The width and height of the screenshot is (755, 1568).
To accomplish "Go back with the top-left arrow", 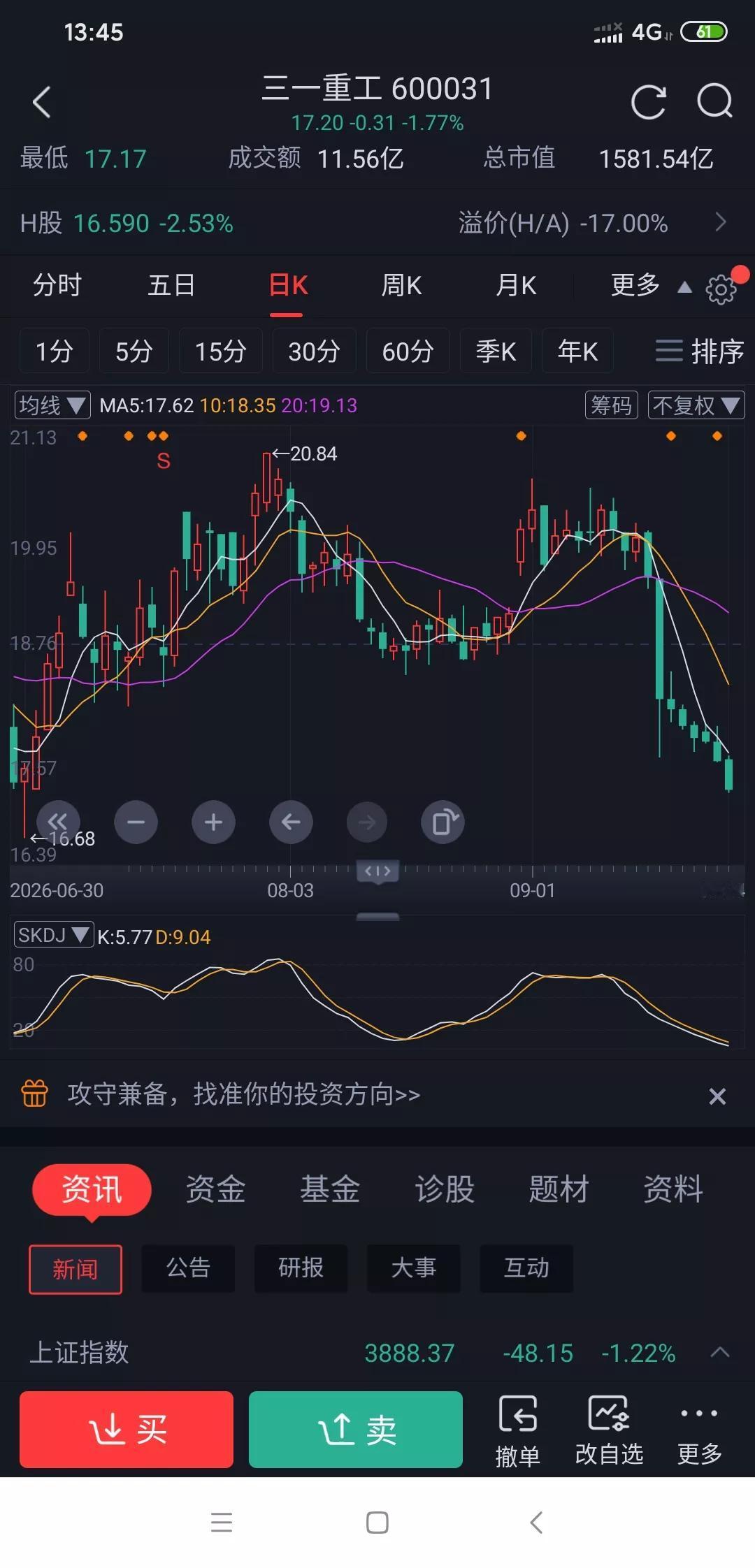I will pos(42,103).
